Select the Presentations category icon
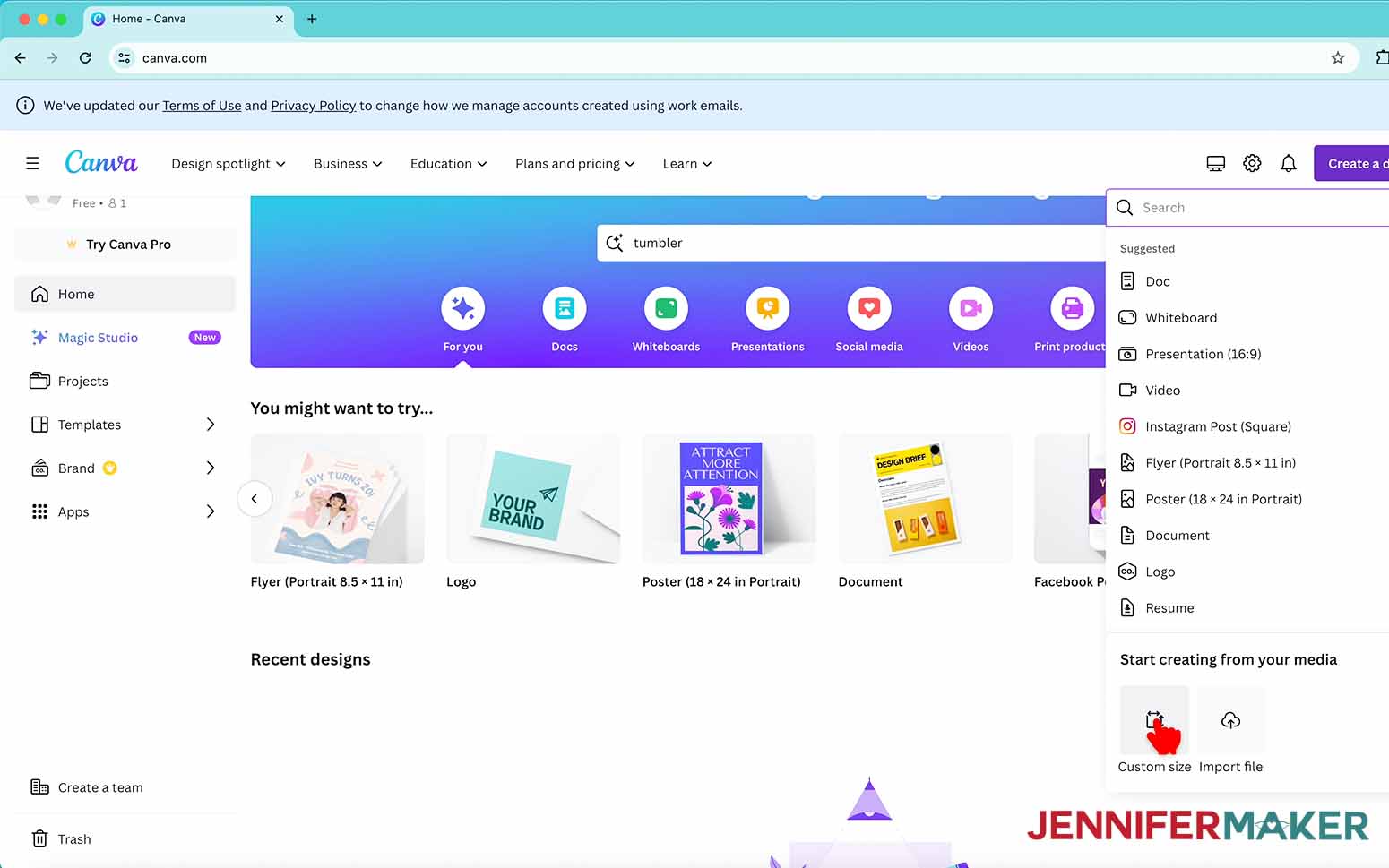 coord(768,308)
